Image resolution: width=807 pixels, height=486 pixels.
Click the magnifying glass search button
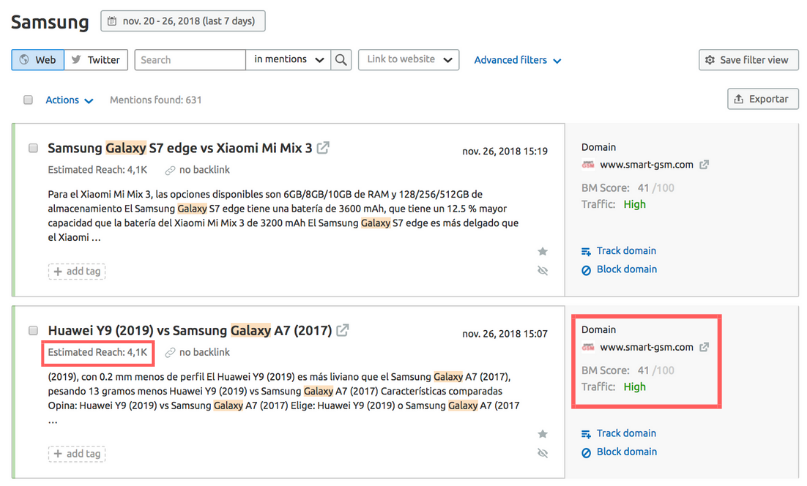pyautogui.click(x=341, y=60)
